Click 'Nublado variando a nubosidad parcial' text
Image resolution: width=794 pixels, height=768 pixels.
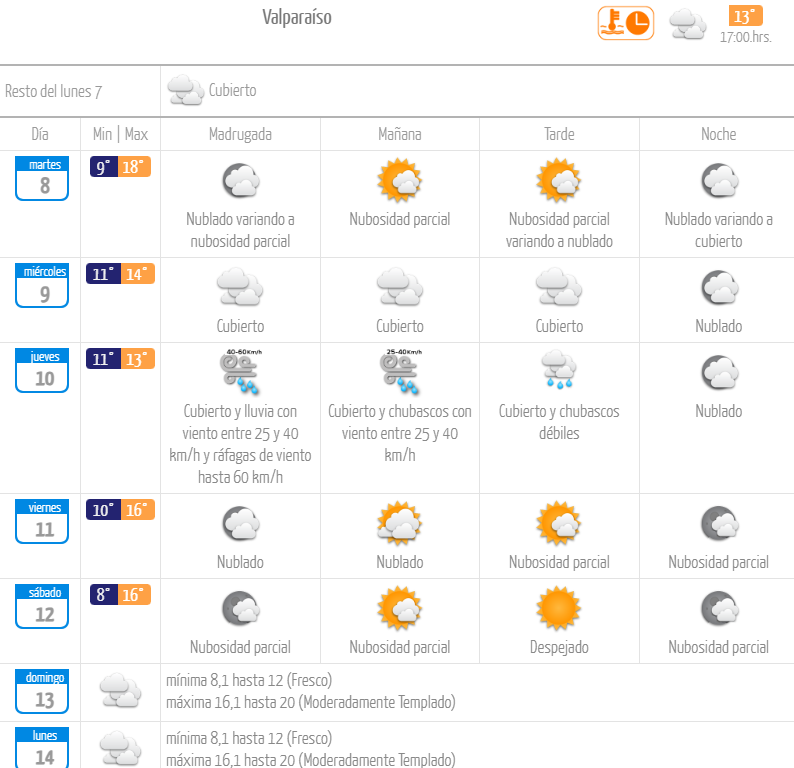pyautogui.click(x=241, y=230)
